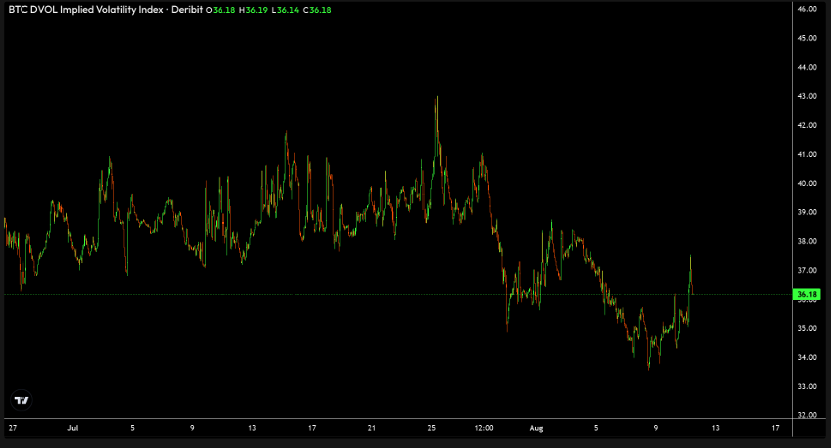Viewport: 831px width, 448px height.
Task: Click the 25 date label on time axis
Action: pyautogui.click(x=431, y=428)
